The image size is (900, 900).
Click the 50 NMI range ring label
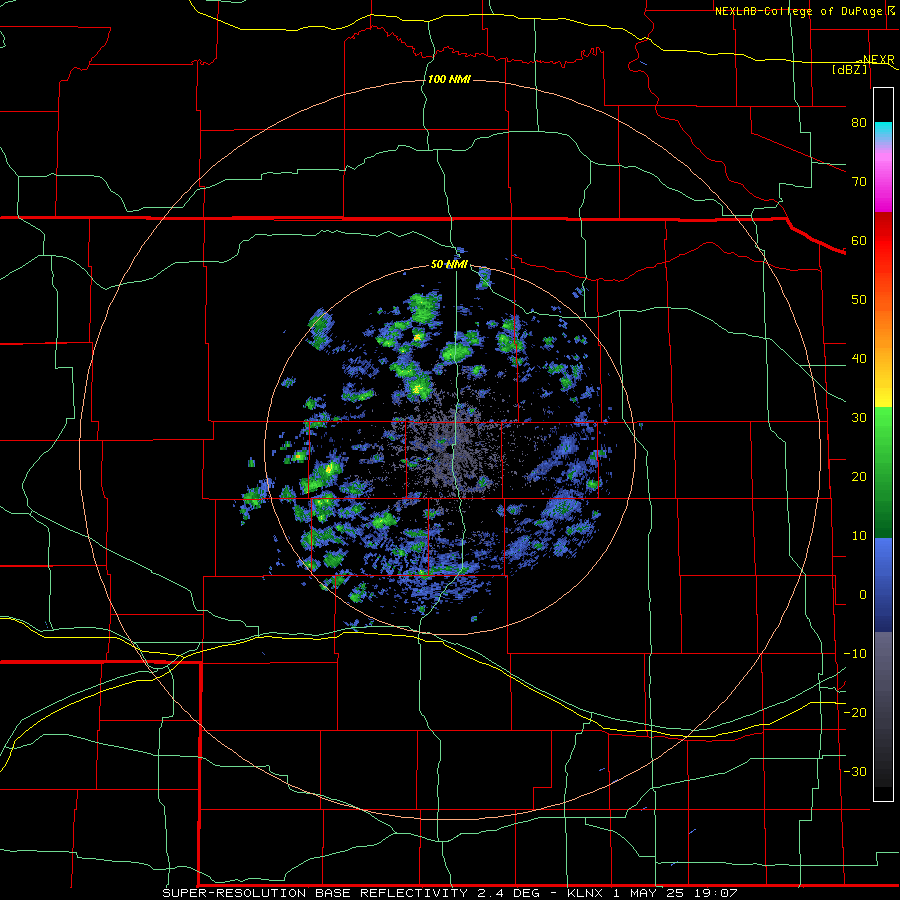(449, 265)
